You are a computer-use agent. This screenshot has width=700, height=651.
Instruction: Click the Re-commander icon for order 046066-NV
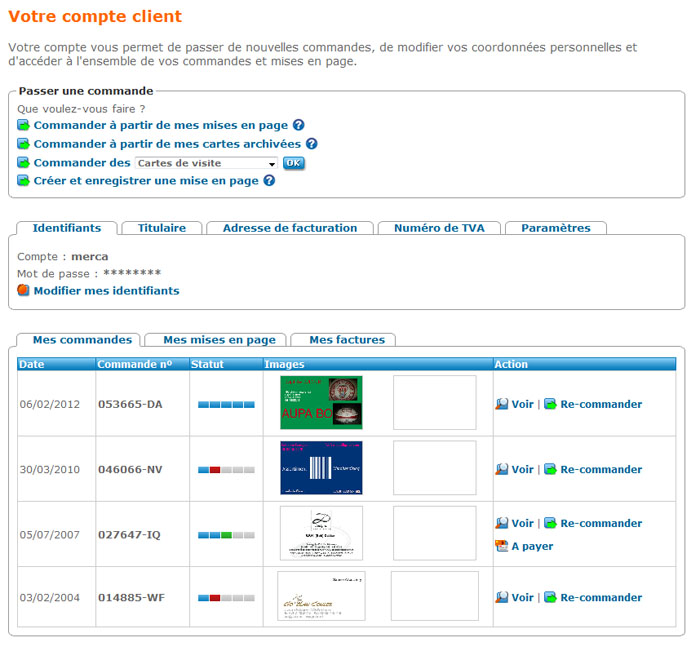[550, 470]
